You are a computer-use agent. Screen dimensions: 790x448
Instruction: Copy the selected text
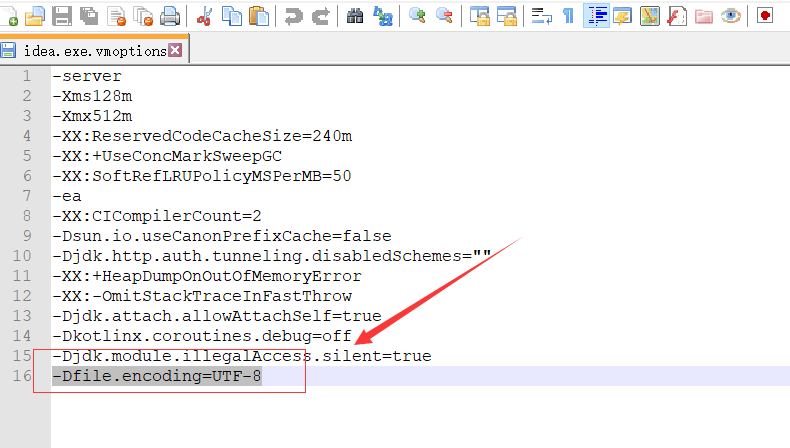(x=232, y=16)
